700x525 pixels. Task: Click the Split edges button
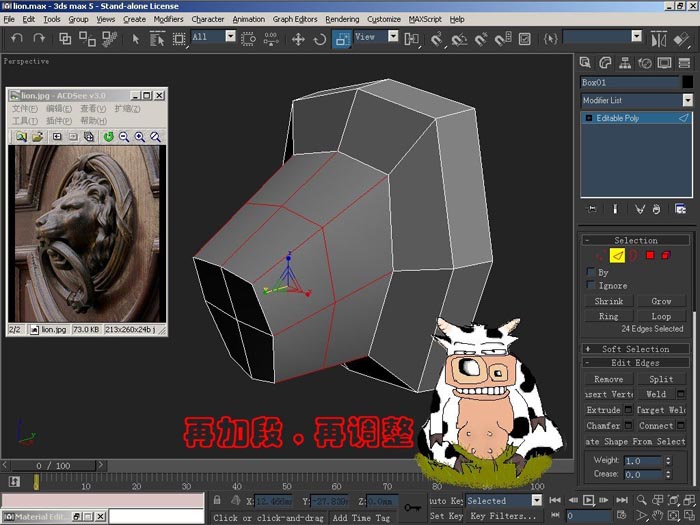tap(661, 379)
